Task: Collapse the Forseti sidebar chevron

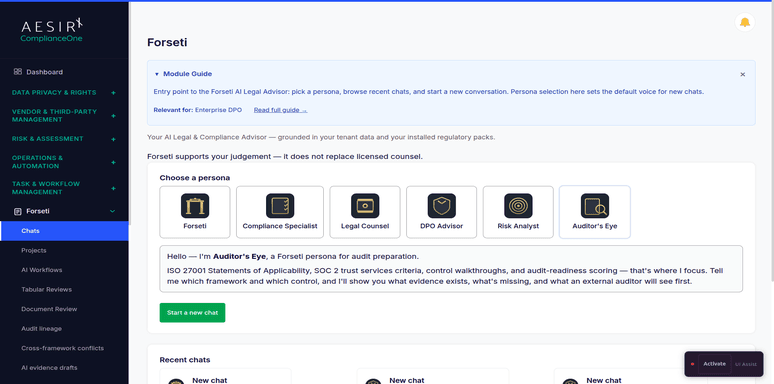Action: click(x=112, y=211)
